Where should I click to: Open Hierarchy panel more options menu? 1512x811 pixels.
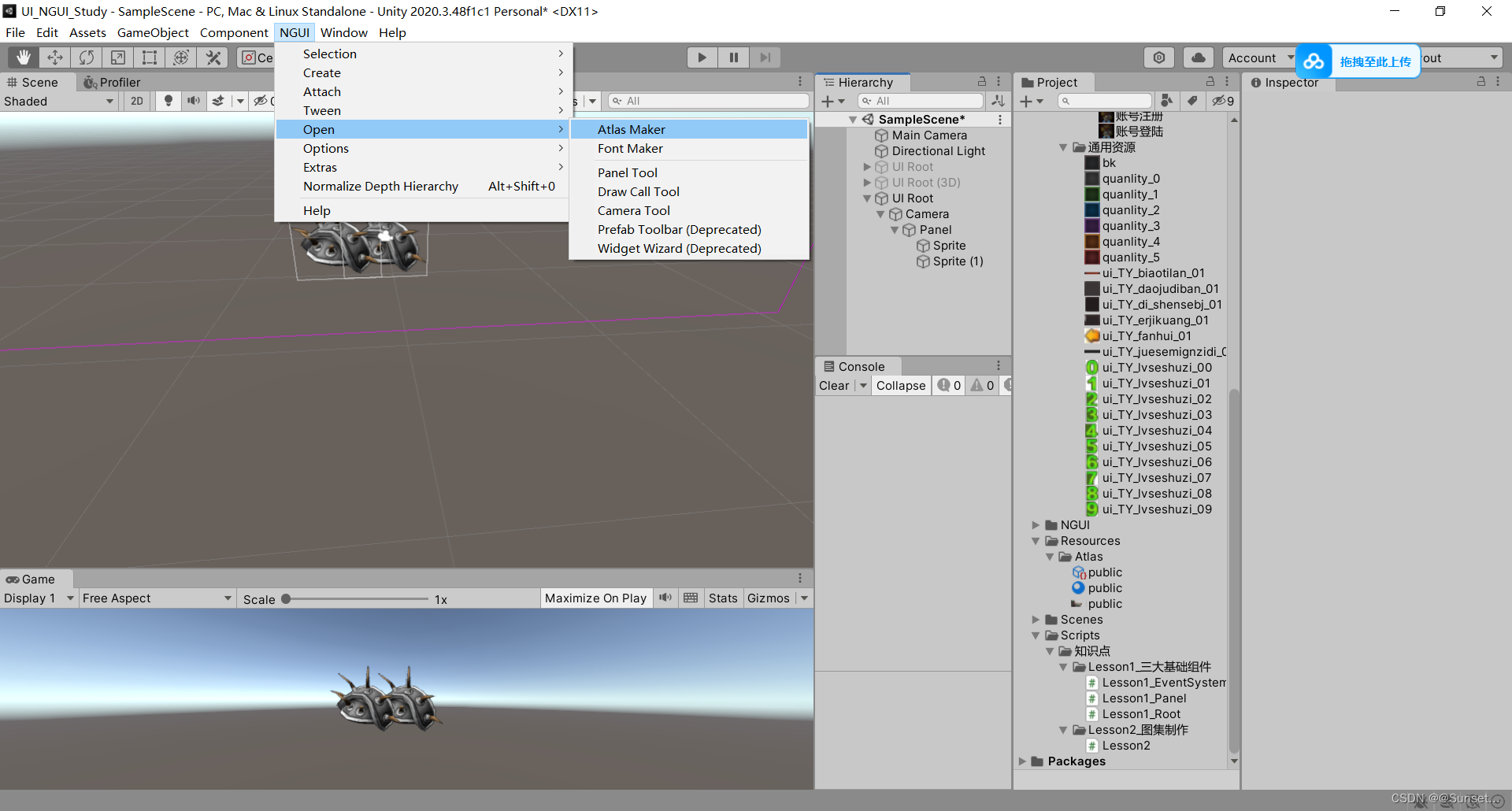click(x=999, y=82)
